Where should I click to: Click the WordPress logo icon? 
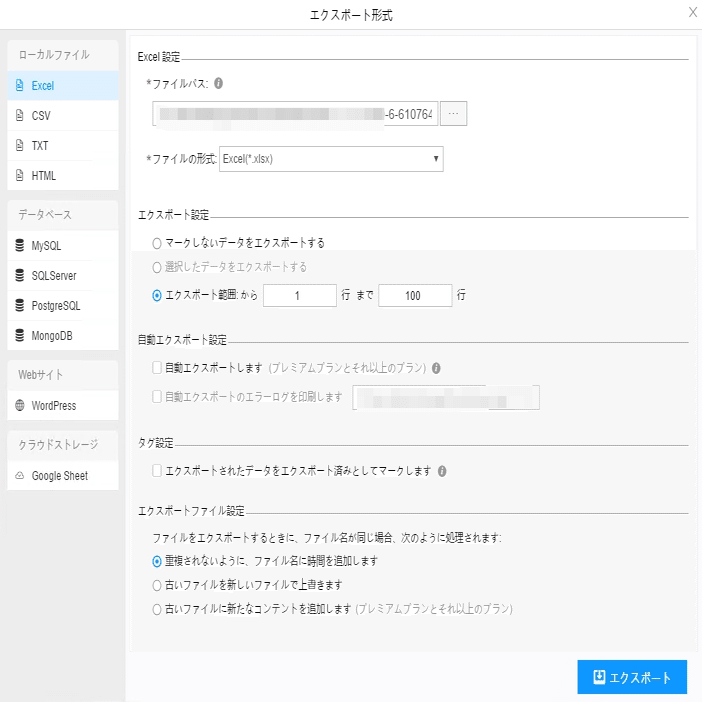click(19, 406)
